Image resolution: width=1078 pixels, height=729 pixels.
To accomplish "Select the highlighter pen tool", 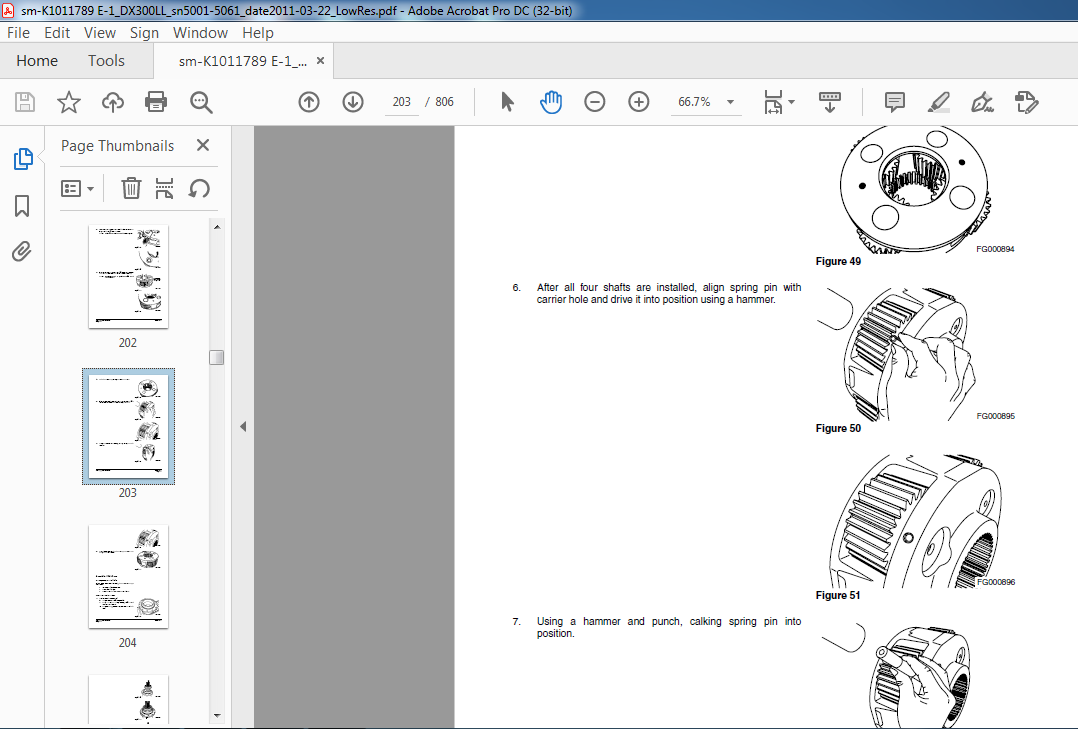I will tap(938, 102).
